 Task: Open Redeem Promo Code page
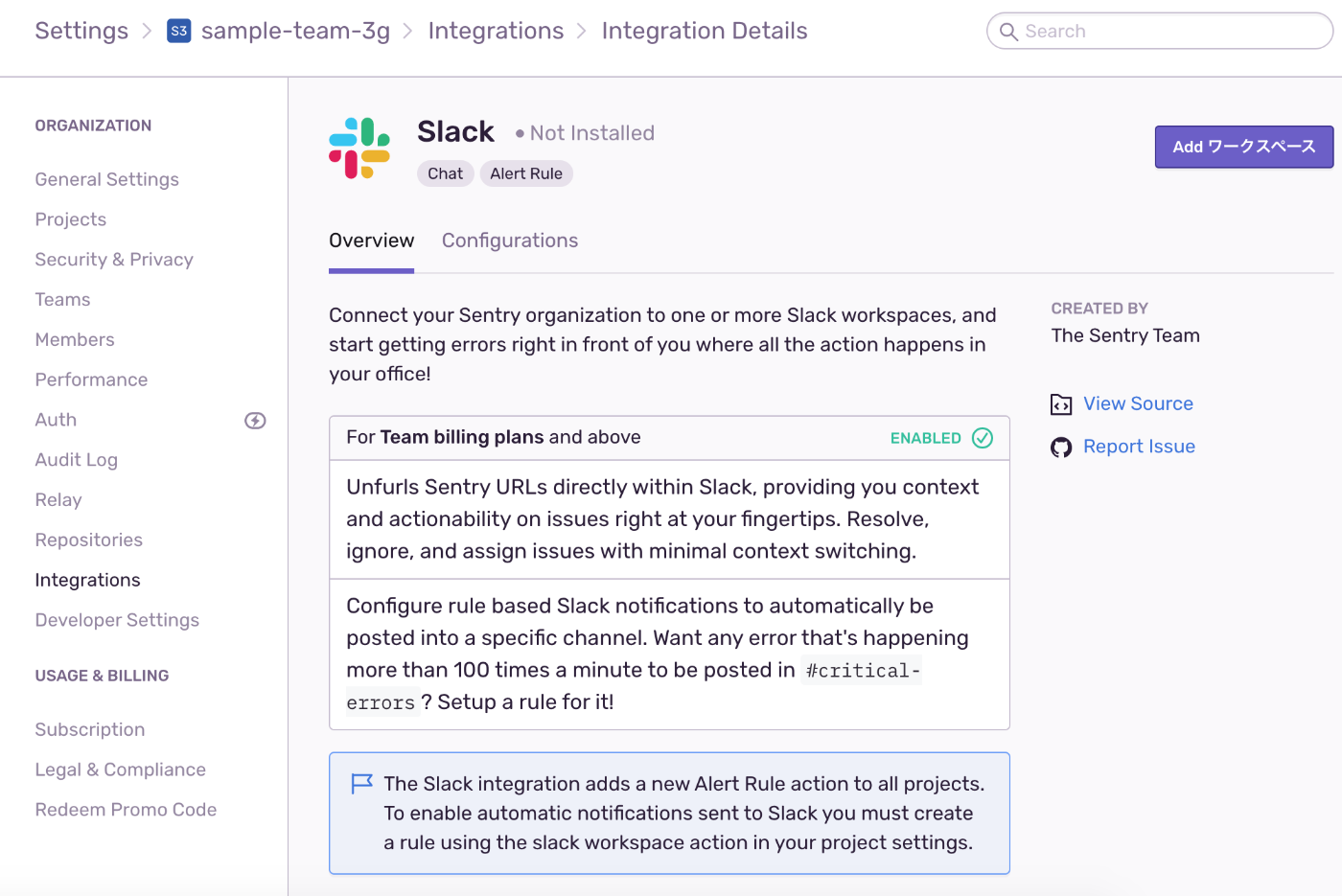(x=126, y=810)
